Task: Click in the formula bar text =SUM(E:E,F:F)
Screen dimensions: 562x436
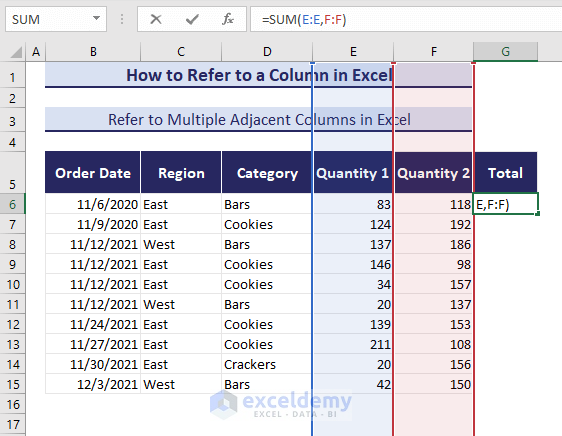Action: click(304, 19)
